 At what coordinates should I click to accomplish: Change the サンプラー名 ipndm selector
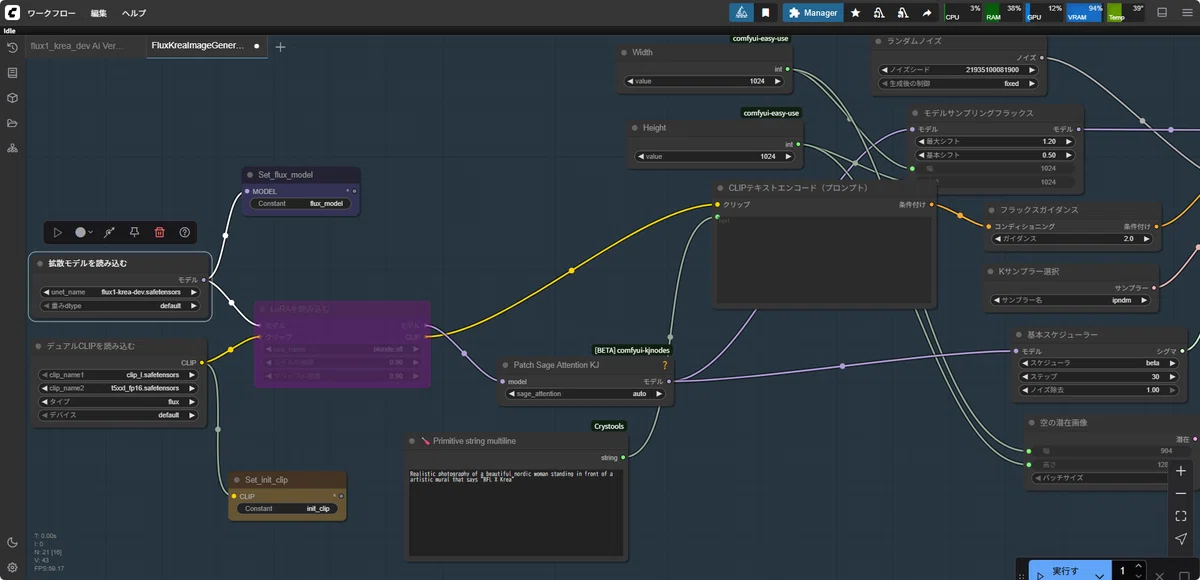[x=1073, y=299]
